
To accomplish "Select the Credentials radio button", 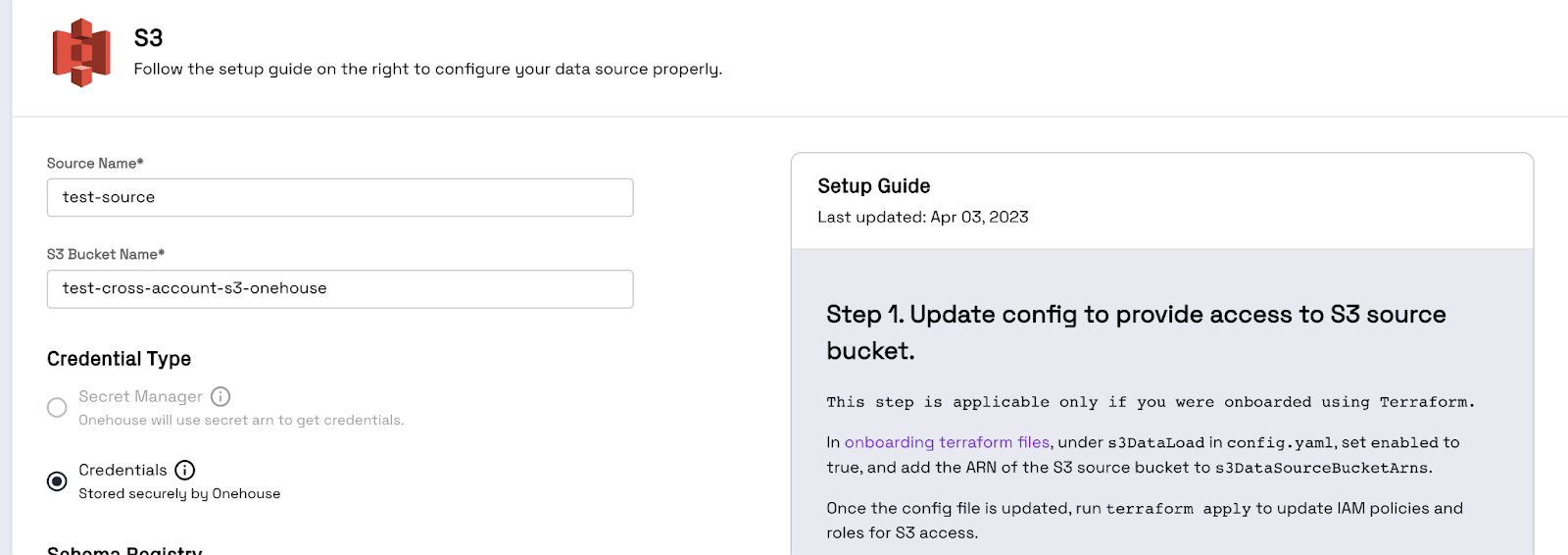I will [57, 480].
